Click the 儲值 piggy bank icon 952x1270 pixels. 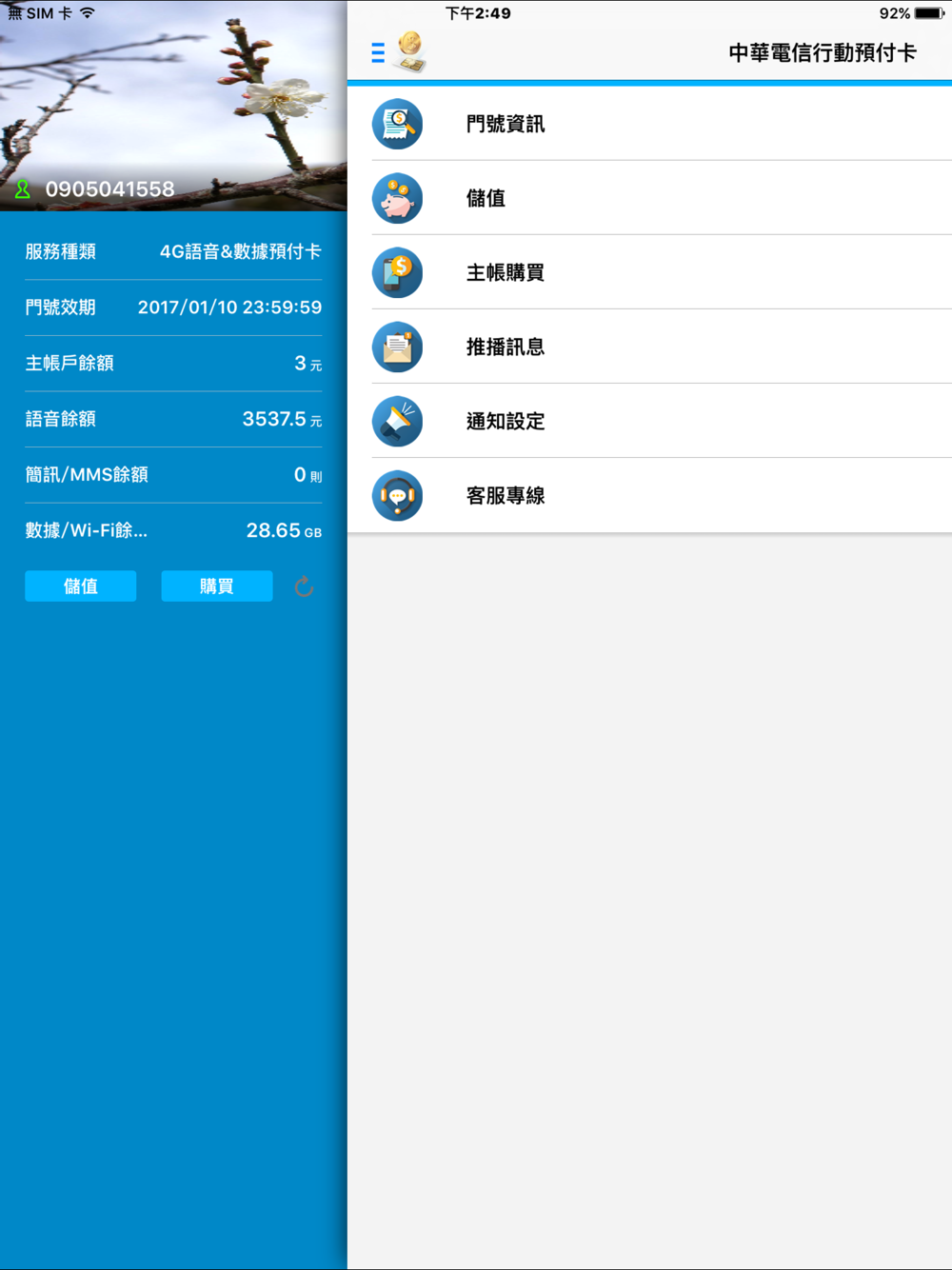(397, 198)
